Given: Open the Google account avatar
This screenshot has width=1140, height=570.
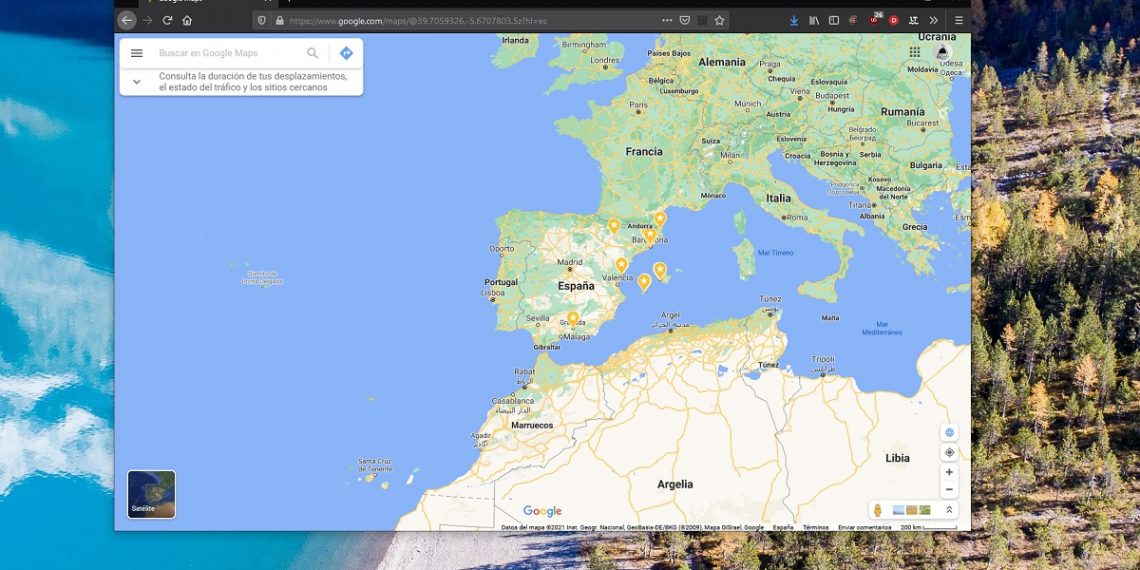Looking at the screenshot, I should pyautogui.click(x=943, y=52).
